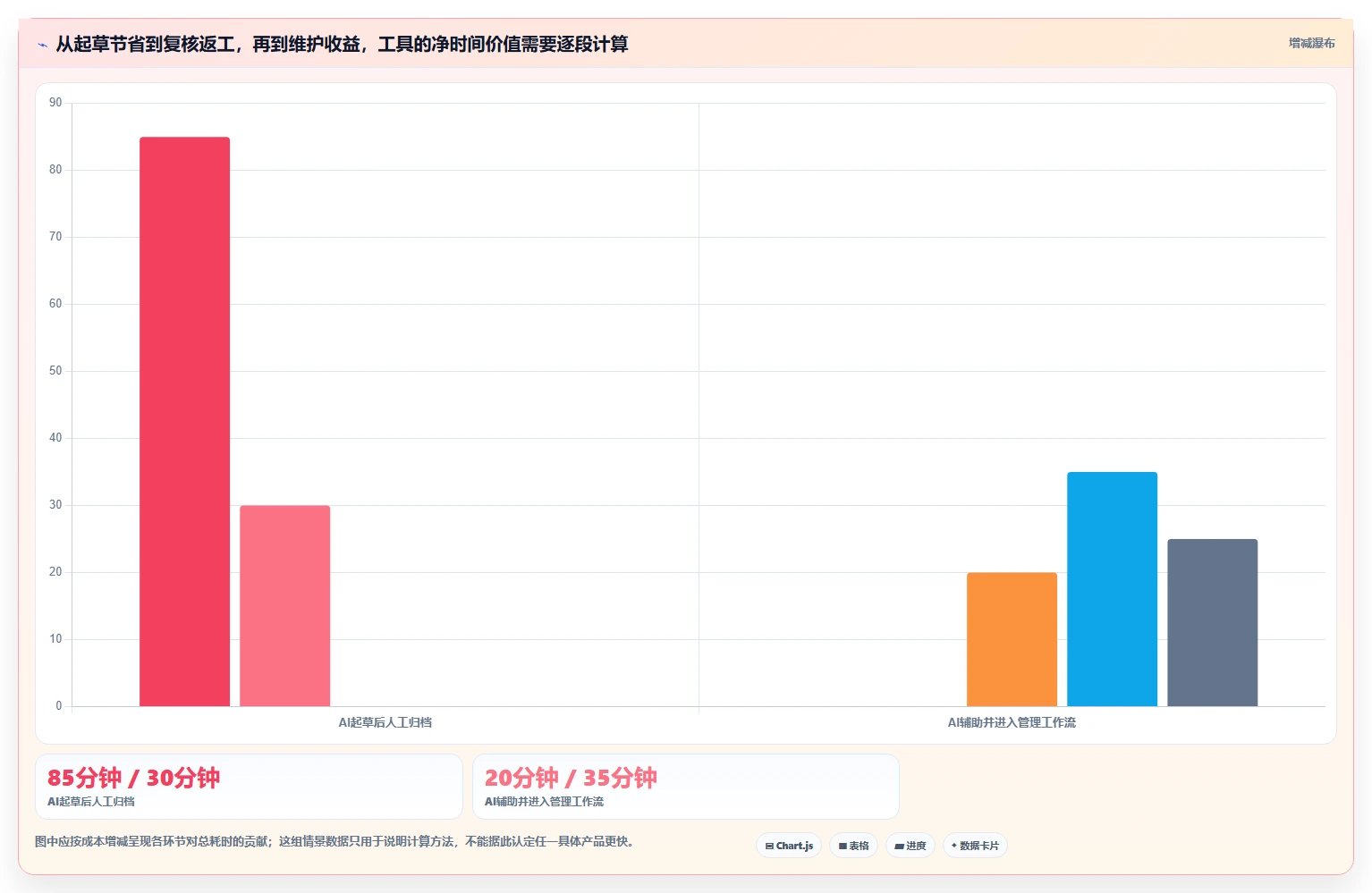This screenshot has height=893, width=1372.
Task: Click the gray 25-minute bar
Action: click(1212, 622)
